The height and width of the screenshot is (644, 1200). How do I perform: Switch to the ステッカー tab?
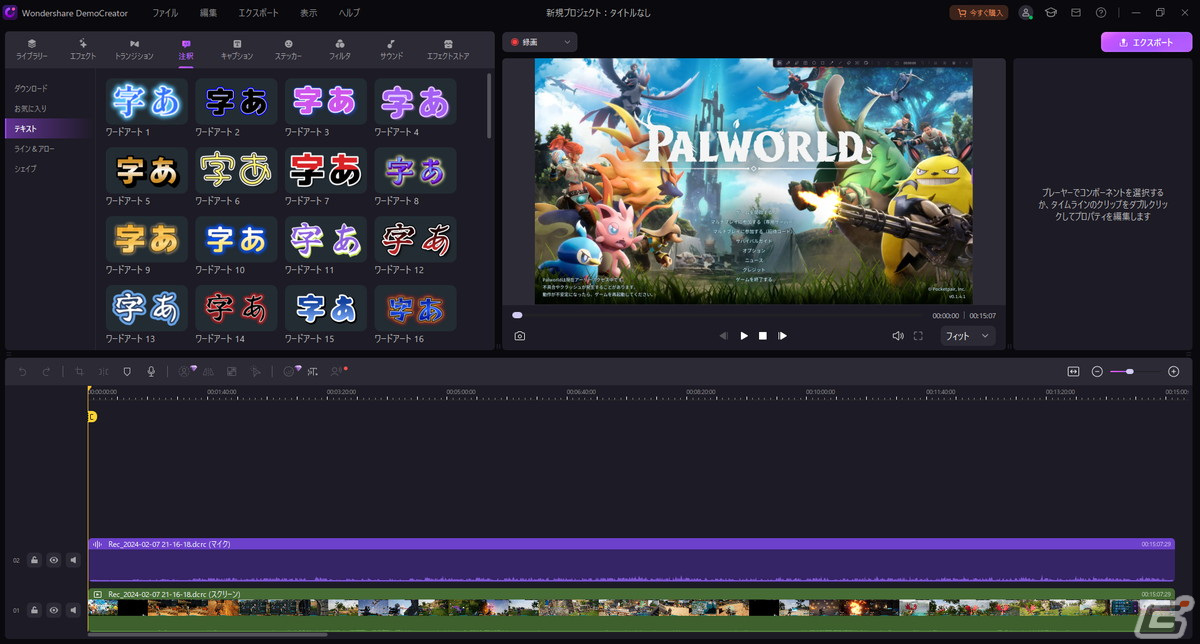[289, 50]
